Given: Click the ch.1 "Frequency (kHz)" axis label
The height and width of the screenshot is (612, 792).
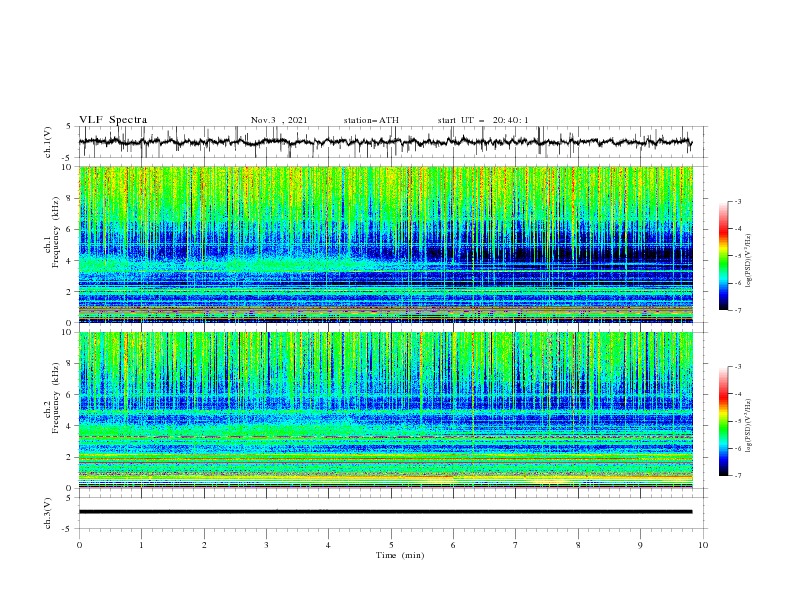Looking at the screenshot, I should 56,233.
